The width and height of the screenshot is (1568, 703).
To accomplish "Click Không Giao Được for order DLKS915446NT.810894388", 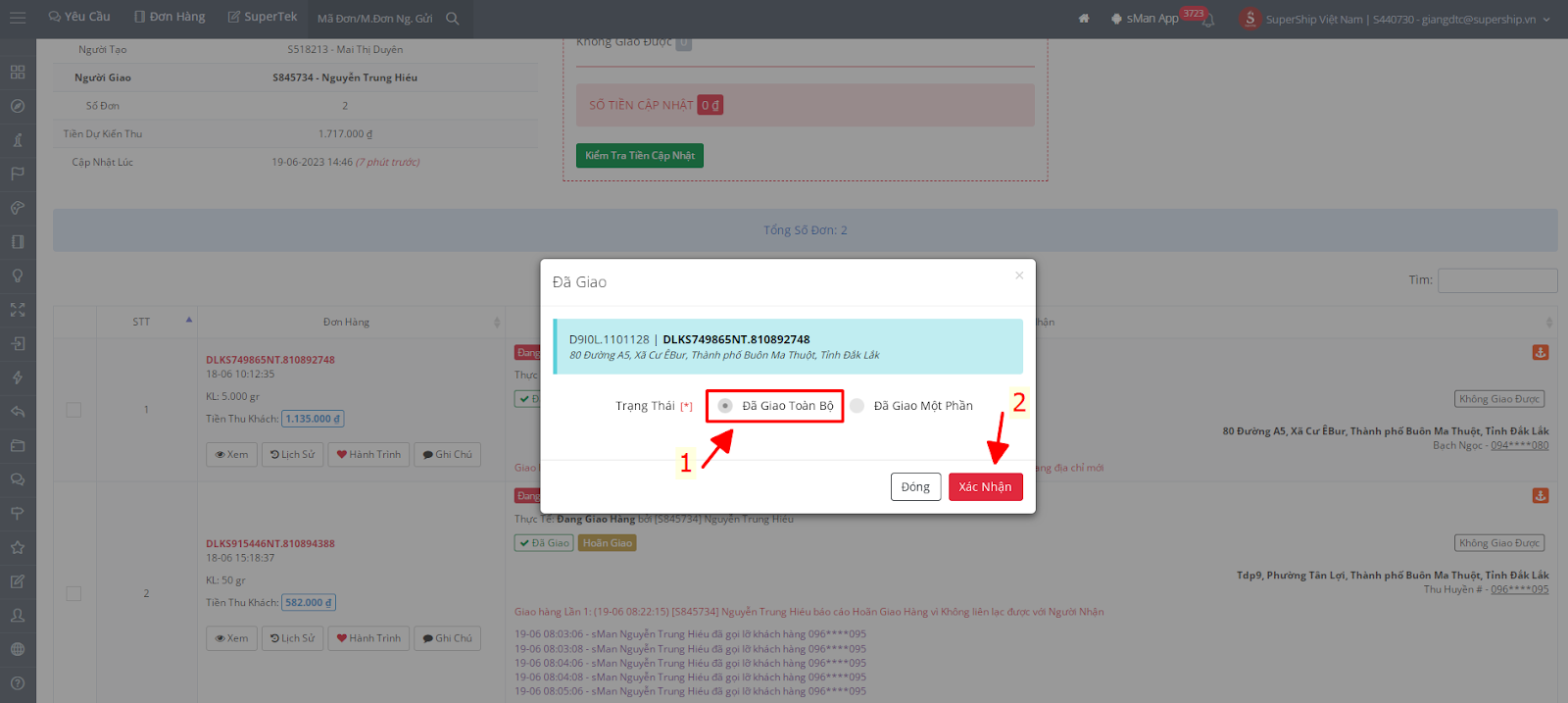I will (1499, 543).
